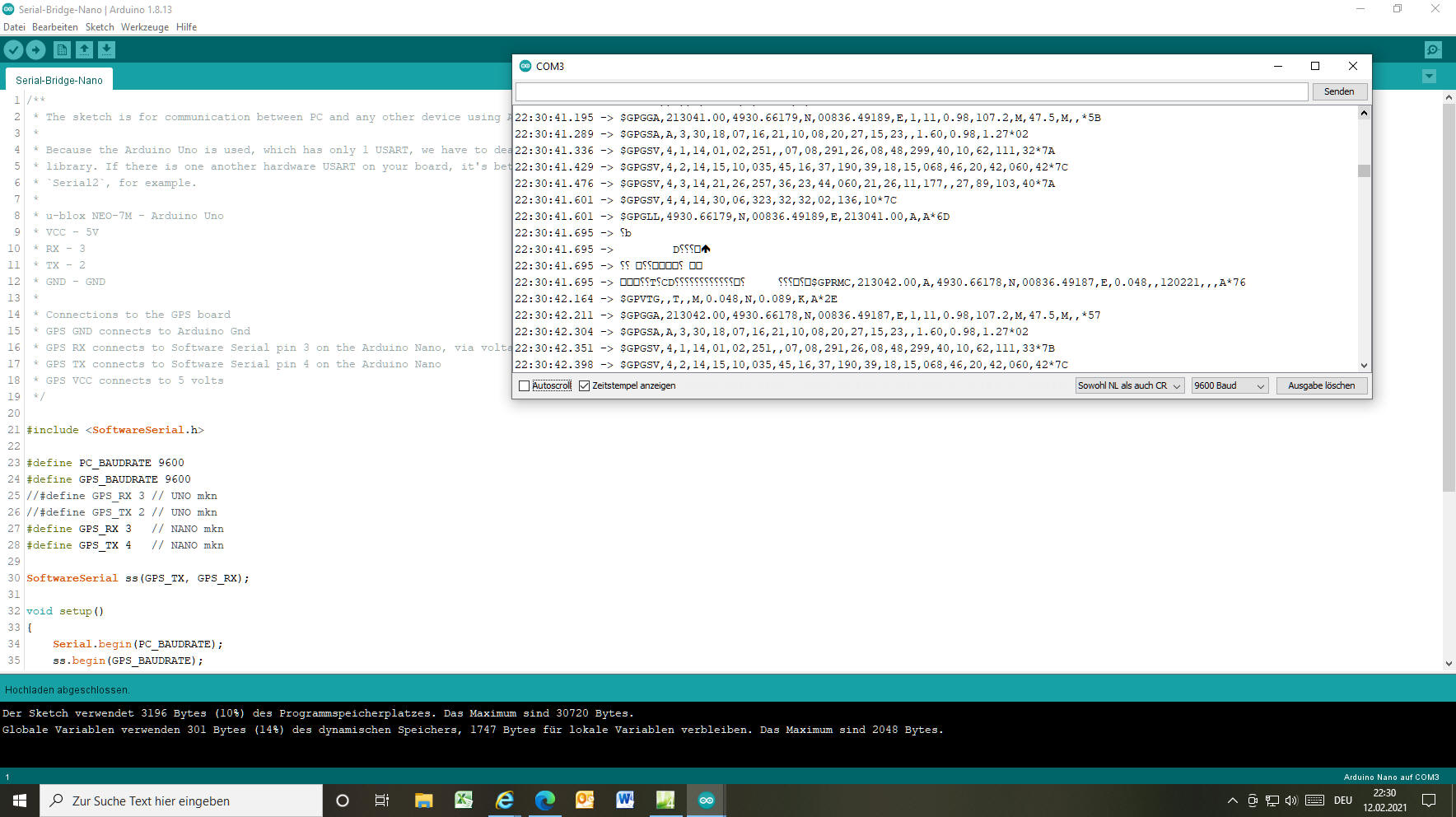
Task: Click the $GPVTG line in serial output
Action: tap(676, 299)
